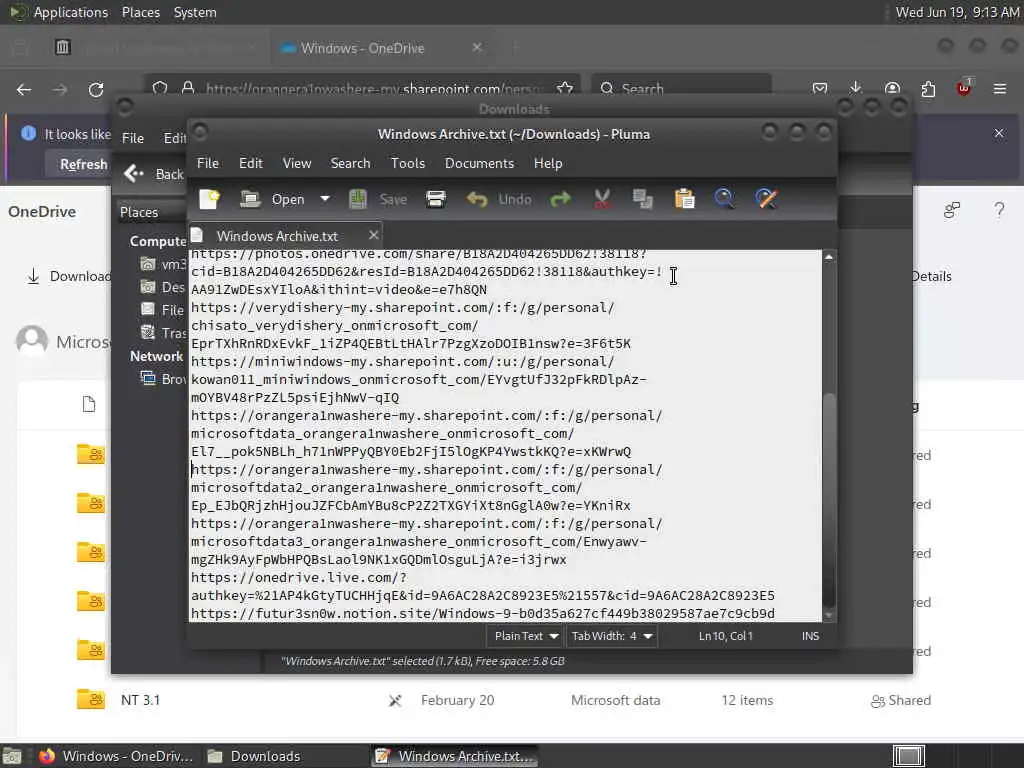Viewport: 1024px width, 768px height.
Task: Open the Tab Width dropdown
Action: point(612,636)
